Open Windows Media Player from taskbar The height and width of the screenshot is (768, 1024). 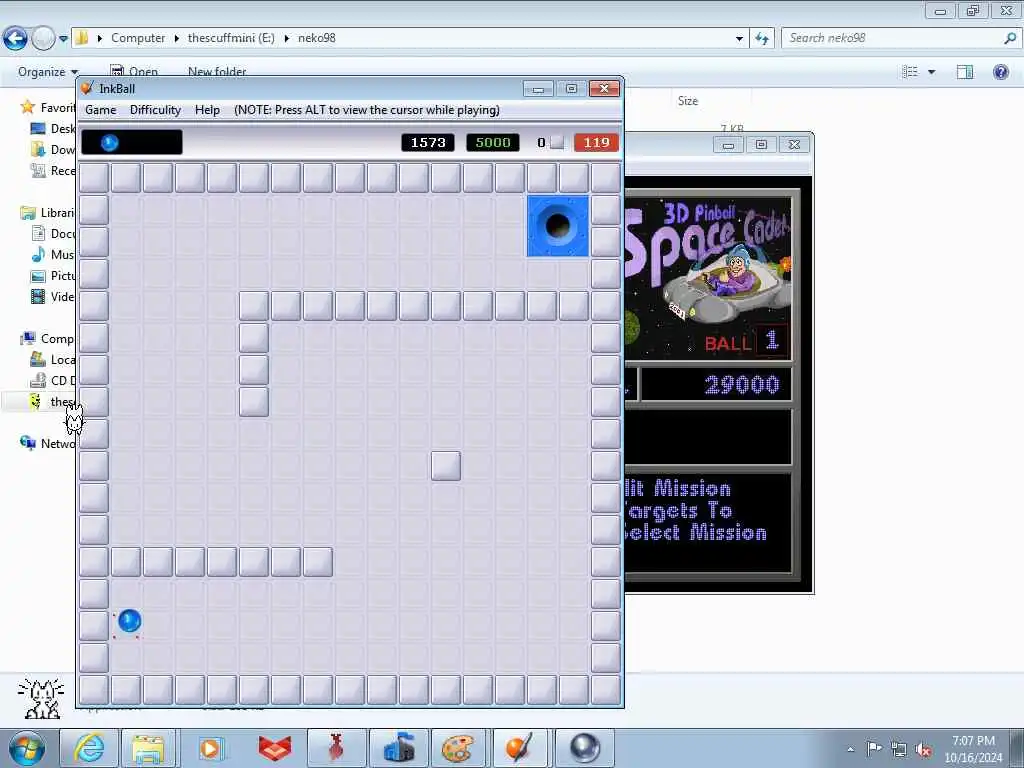pyautogui.click(x=210, y=748)
